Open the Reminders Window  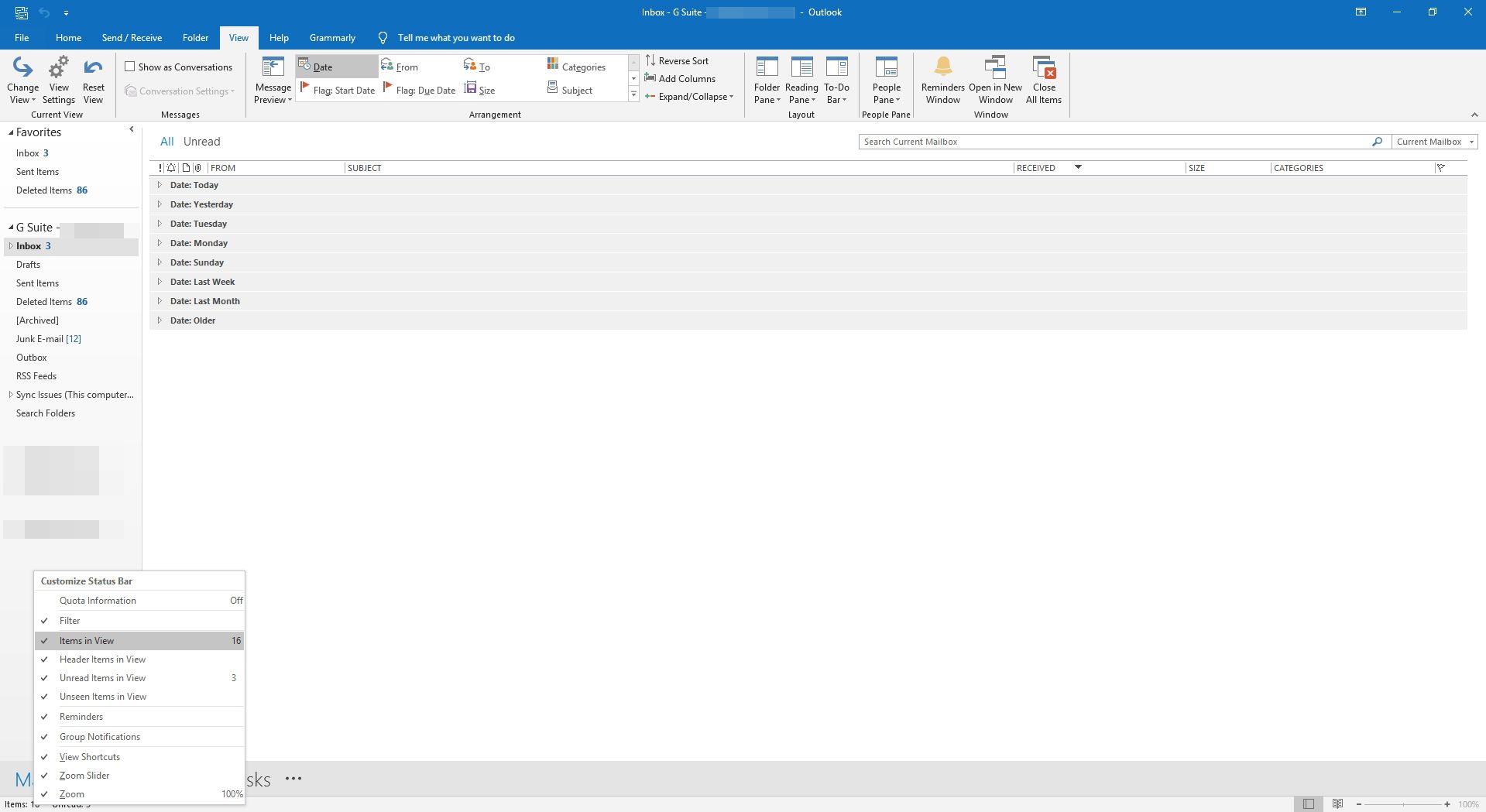click(942, 80)
